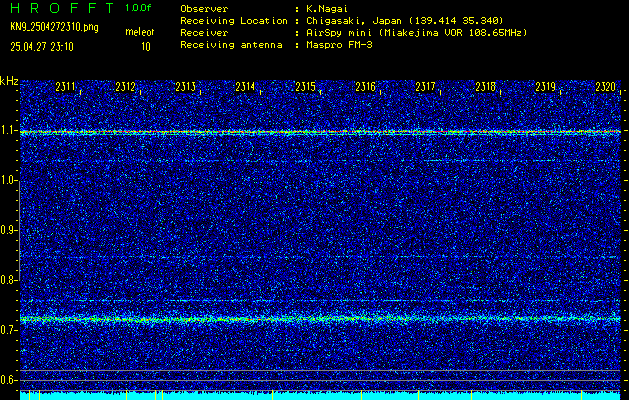Click the 0.7 frequency axis label
The width and height of the screenshot is (629, 400).
[x=9, y=330]
